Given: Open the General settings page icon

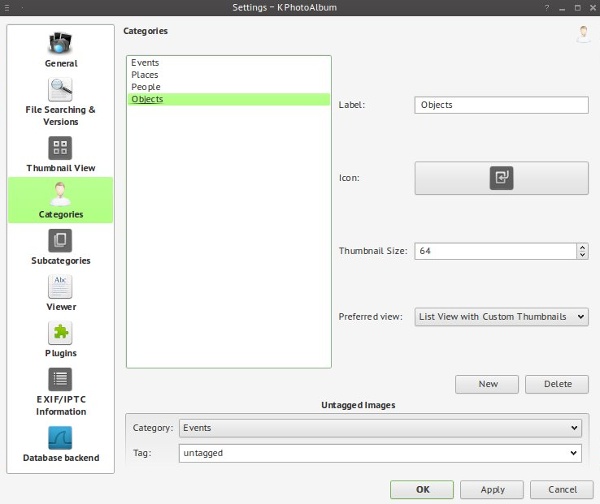Looking at the screenshot, I should (x=60, y=44).
